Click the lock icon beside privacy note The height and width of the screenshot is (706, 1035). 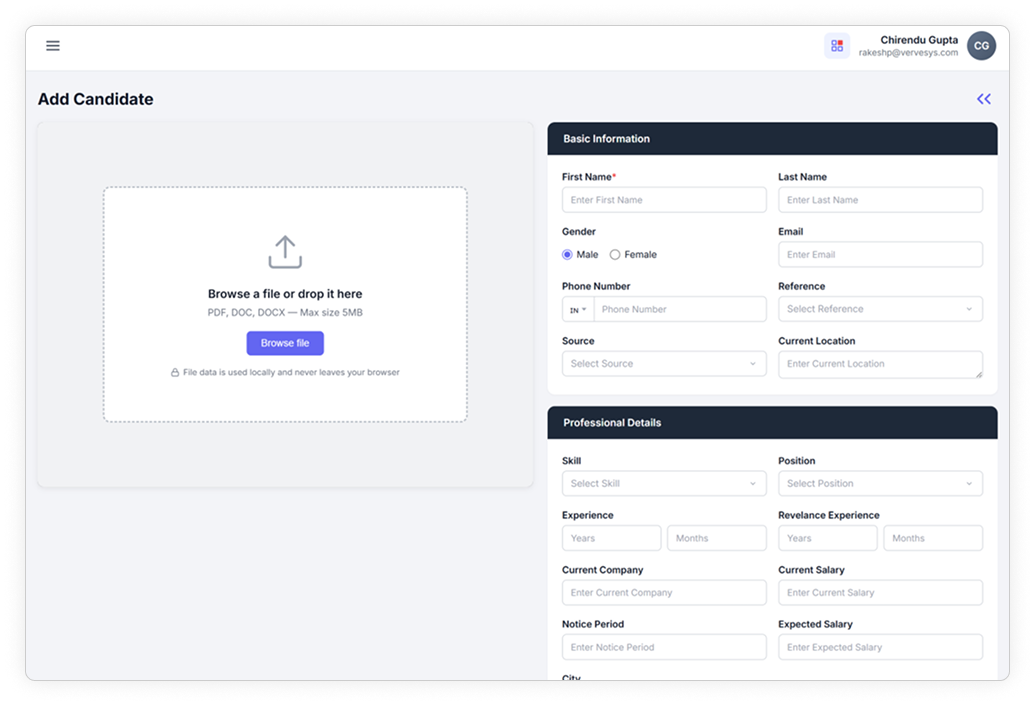click(175, 373)
